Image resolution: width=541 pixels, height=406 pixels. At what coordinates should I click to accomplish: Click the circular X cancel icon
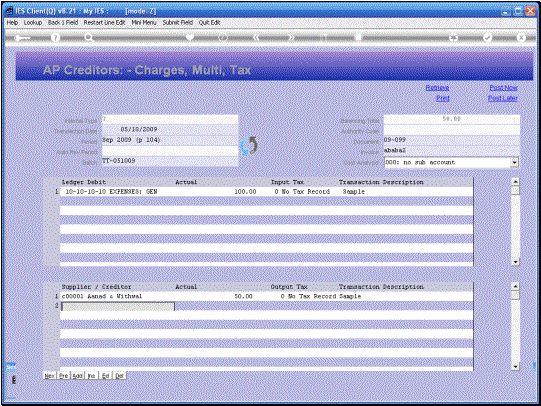(521, 37)
